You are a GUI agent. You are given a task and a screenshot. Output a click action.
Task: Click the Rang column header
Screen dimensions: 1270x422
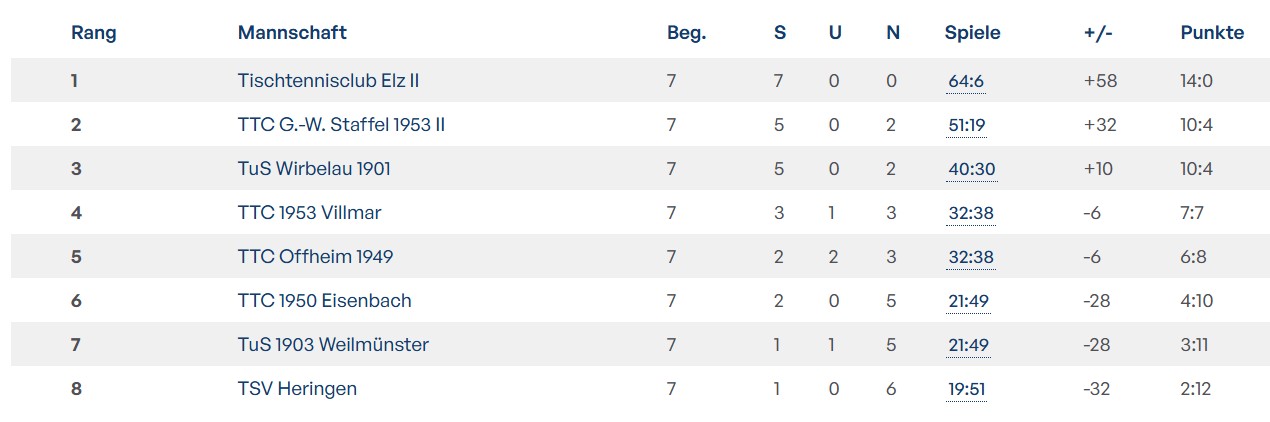click(94, 33)
